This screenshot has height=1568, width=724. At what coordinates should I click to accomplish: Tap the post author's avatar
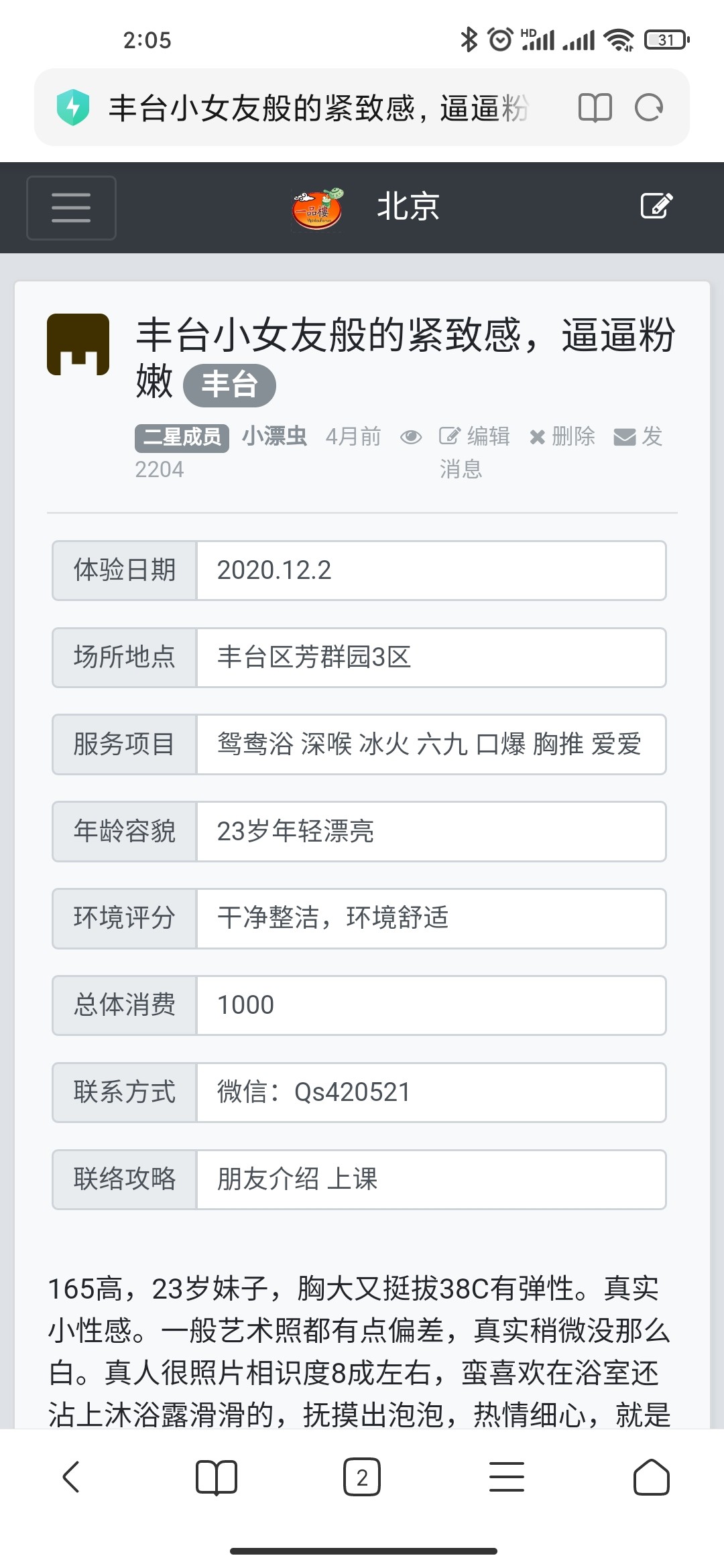click(78, 344)
